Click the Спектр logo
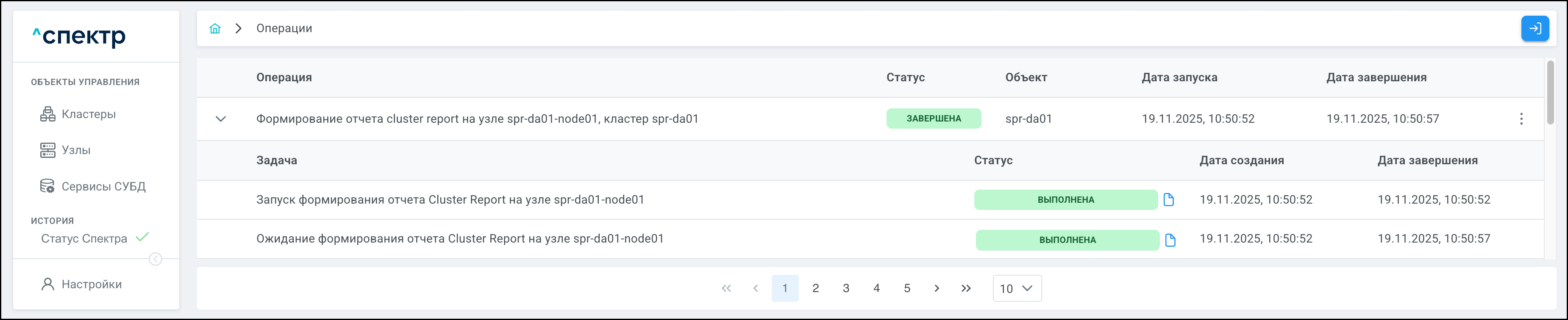Image resolution: width=1568 pixels, height=320 pixels. tap(79, 36)
